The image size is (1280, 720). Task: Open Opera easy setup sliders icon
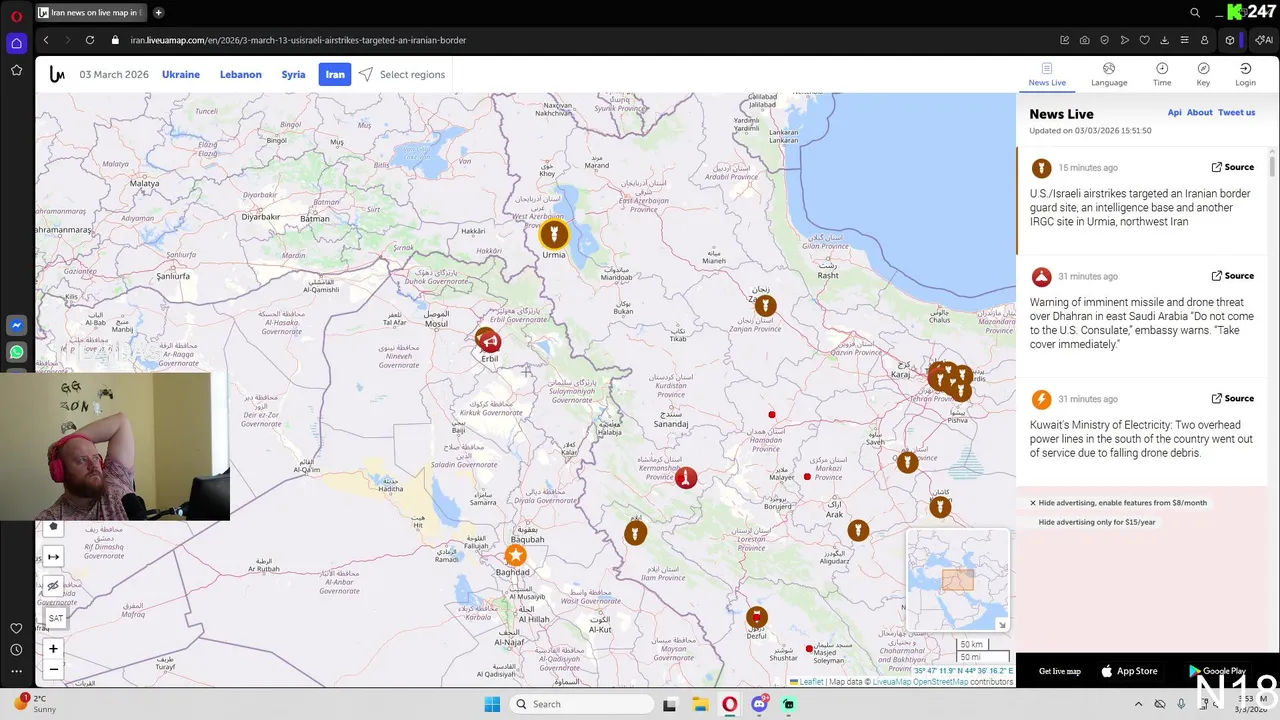pyautogui.click(x=1185, y=40)
